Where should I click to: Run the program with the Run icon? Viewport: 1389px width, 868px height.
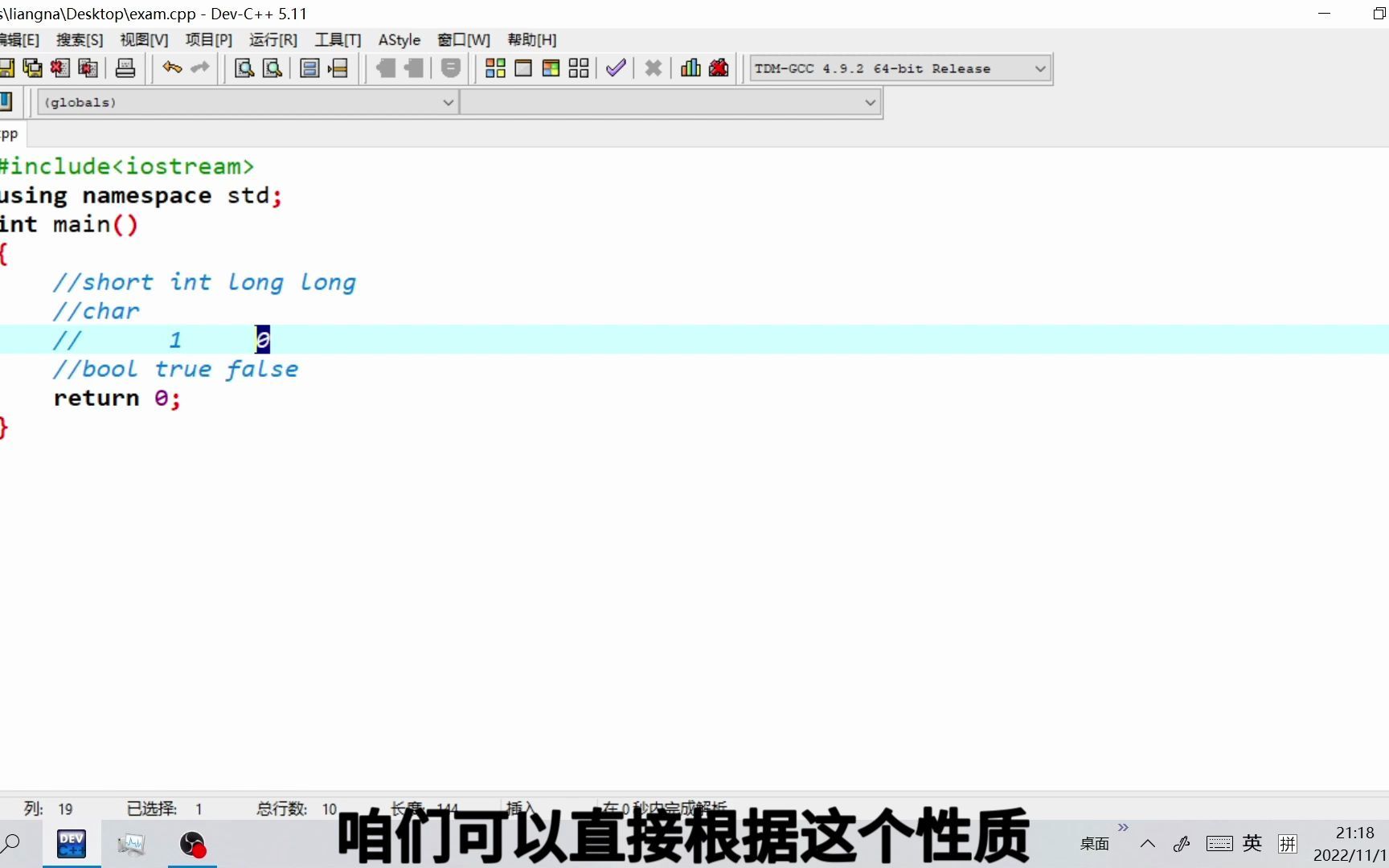point(523,68)
